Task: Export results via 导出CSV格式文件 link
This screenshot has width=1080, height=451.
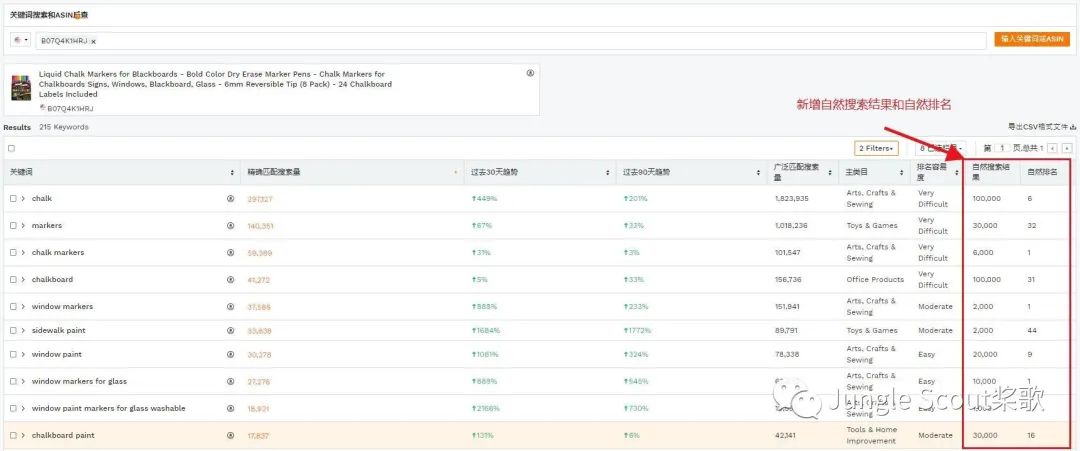Action: [1040, 127]
